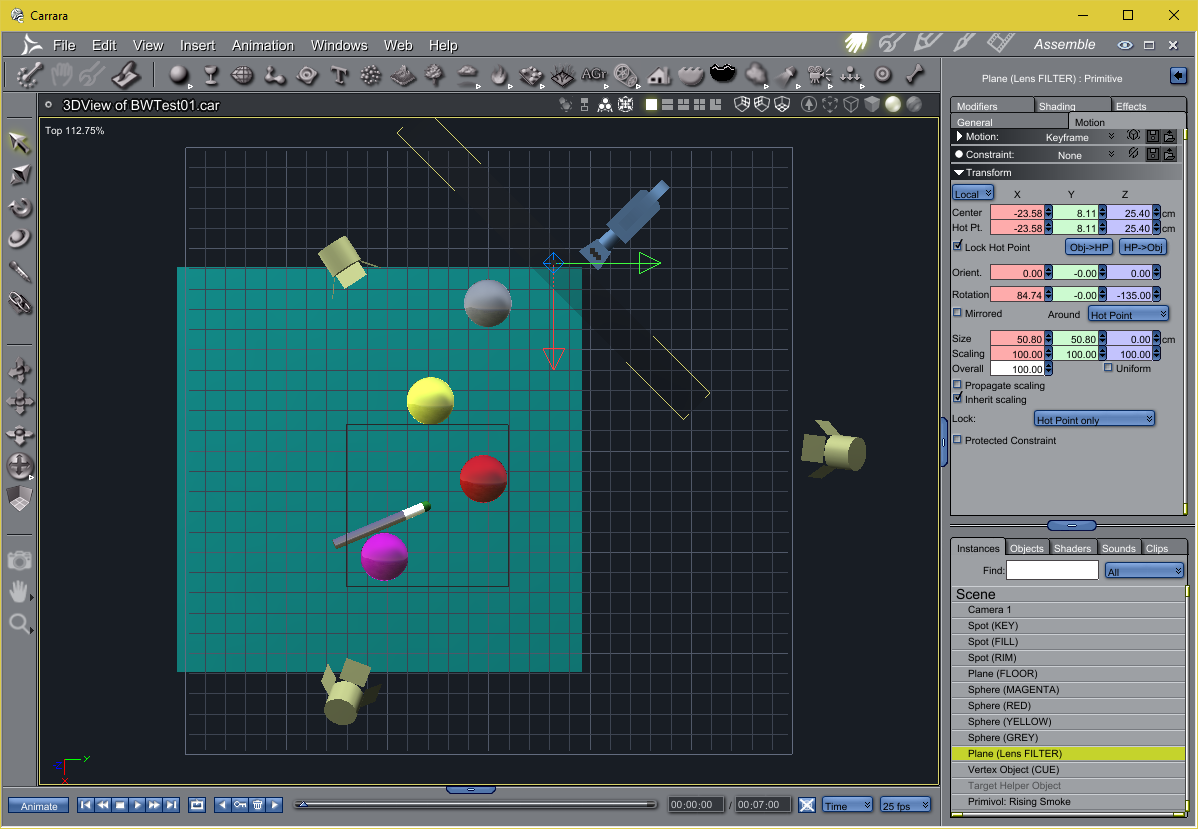Click the Play button in timeline controls
This screenshot has height=829, width=1198.
pyautogui.click(x=137, y=805)
